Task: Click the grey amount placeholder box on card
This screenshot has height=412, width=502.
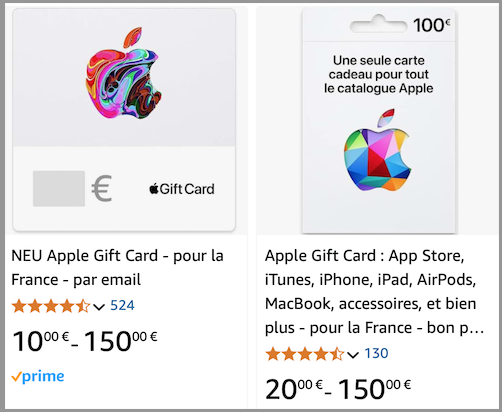Action: [59, 189]
